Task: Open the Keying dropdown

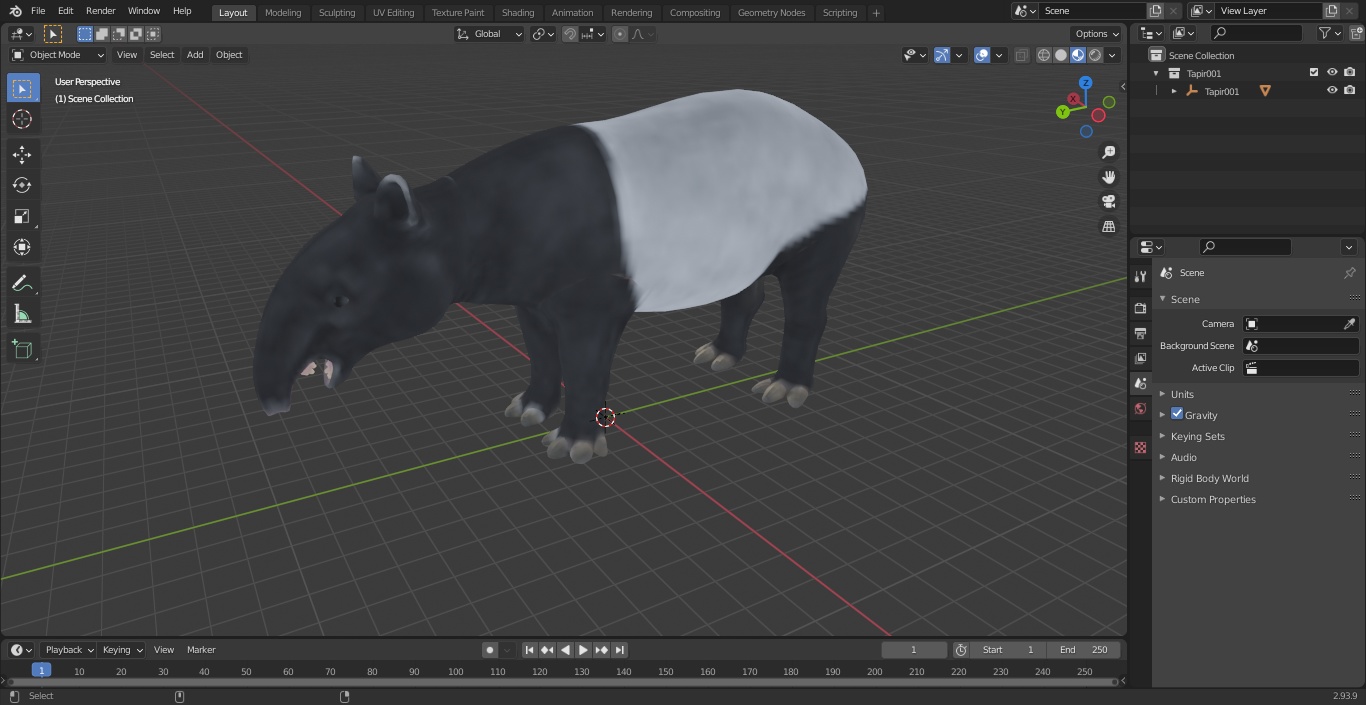Action: pos(121,650)
